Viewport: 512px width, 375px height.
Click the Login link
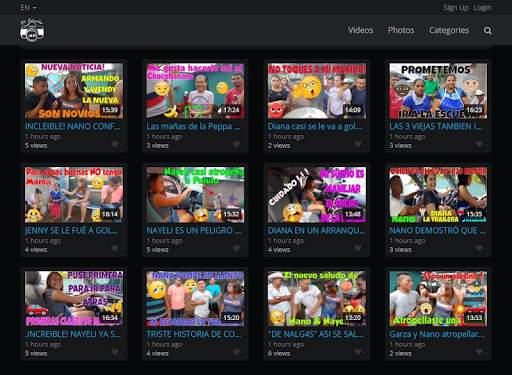click(x=482, y=8)
